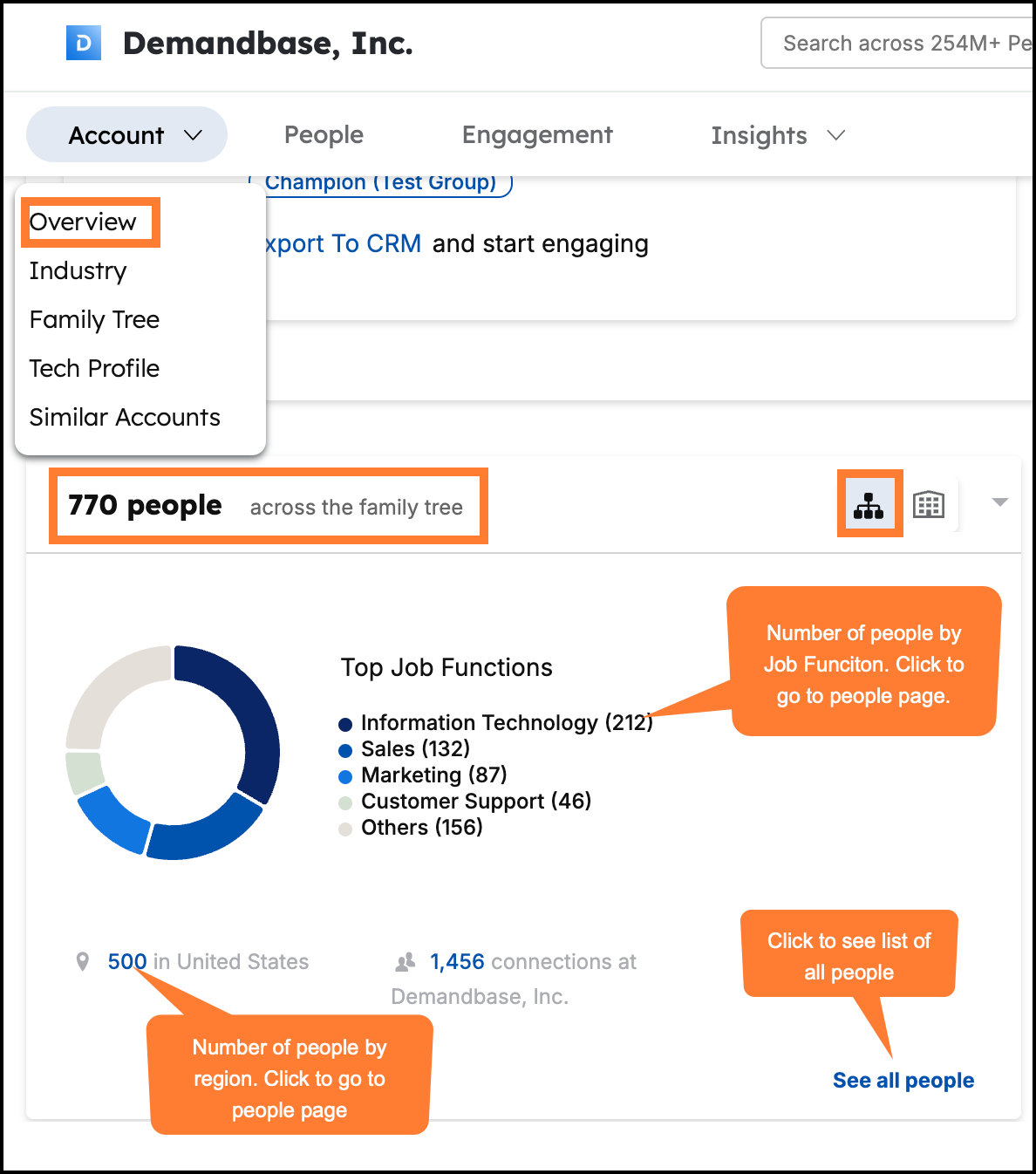Choose Similar Accounts menu item

coord(125,418)
